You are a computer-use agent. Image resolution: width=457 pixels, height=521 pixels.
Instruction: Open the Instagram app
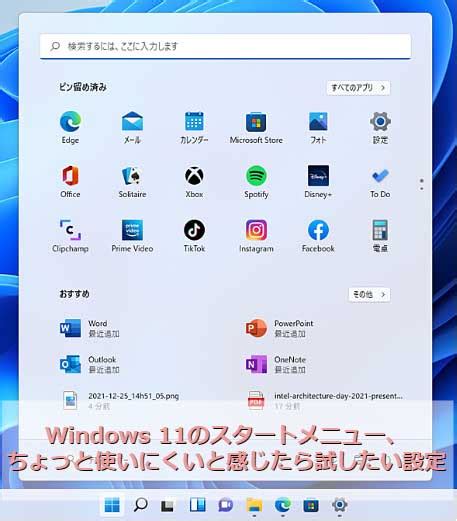coord(256,236)
